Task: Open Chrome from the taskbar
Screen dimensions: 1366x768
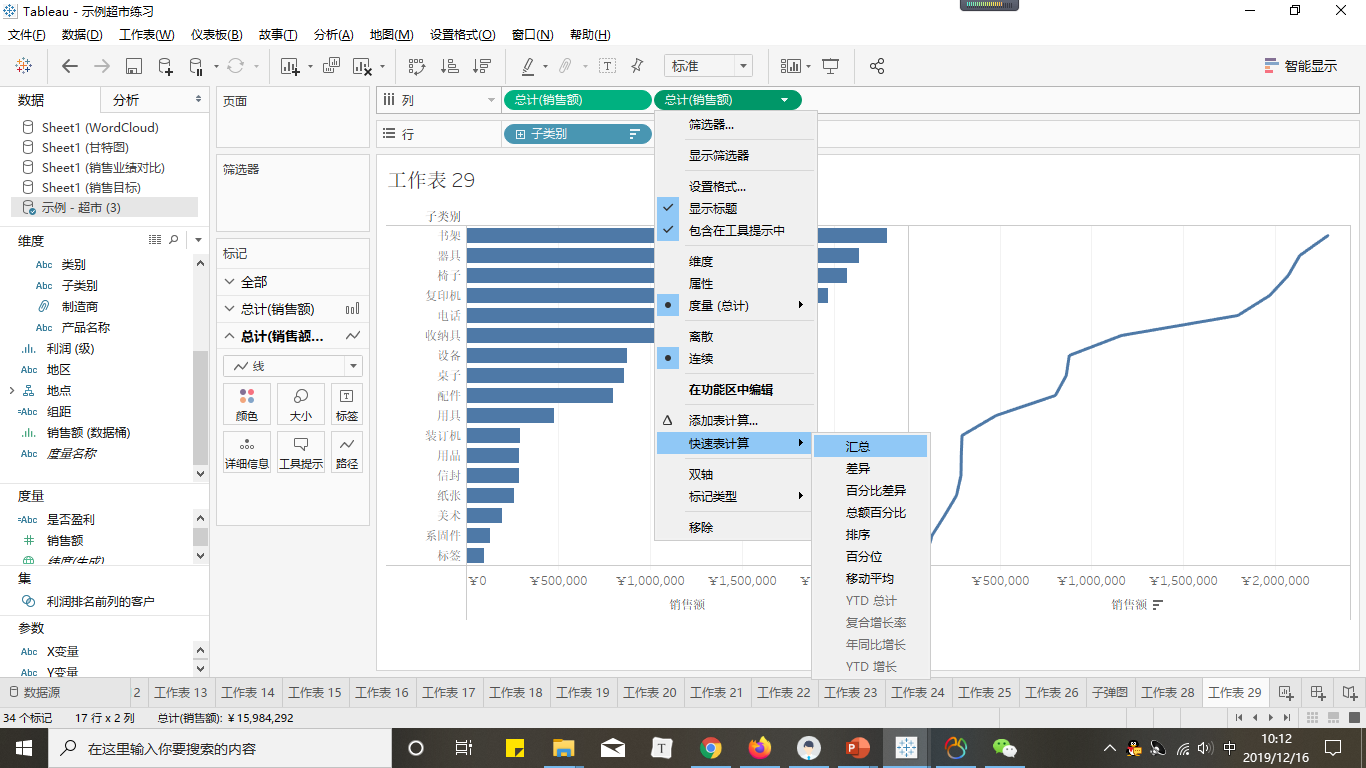Action: pos(711,748)
